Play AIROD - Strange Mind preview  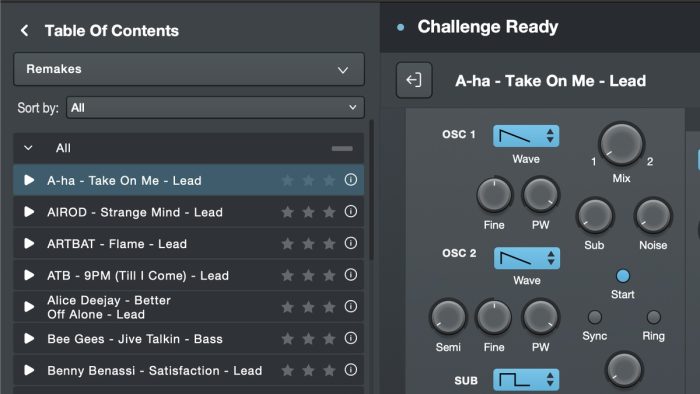pyautogui.click(x=29, y=212)
